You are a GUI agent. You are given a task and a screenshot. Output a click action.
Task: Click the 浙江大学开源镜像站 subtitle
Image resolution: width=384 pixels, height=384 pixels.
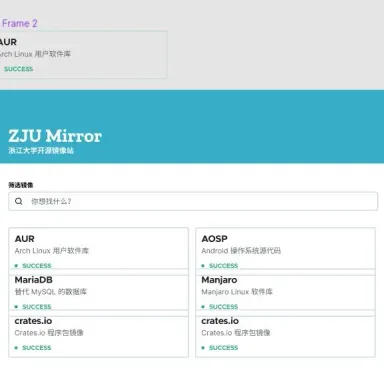point(41,151)
